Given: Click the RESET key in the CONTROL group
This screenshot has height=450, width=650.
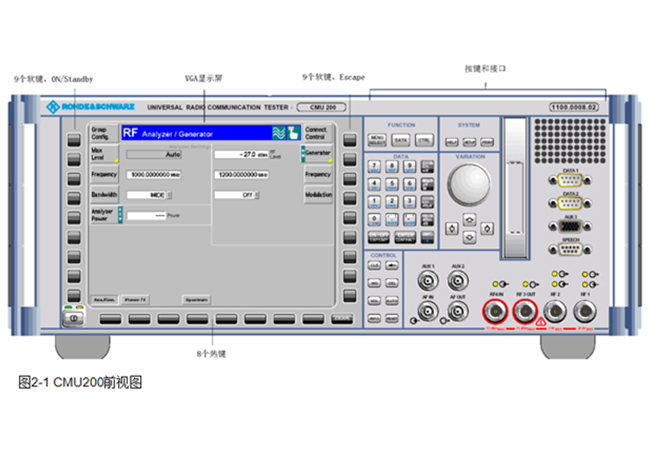Looking at the screenshot, I should 392,319.
